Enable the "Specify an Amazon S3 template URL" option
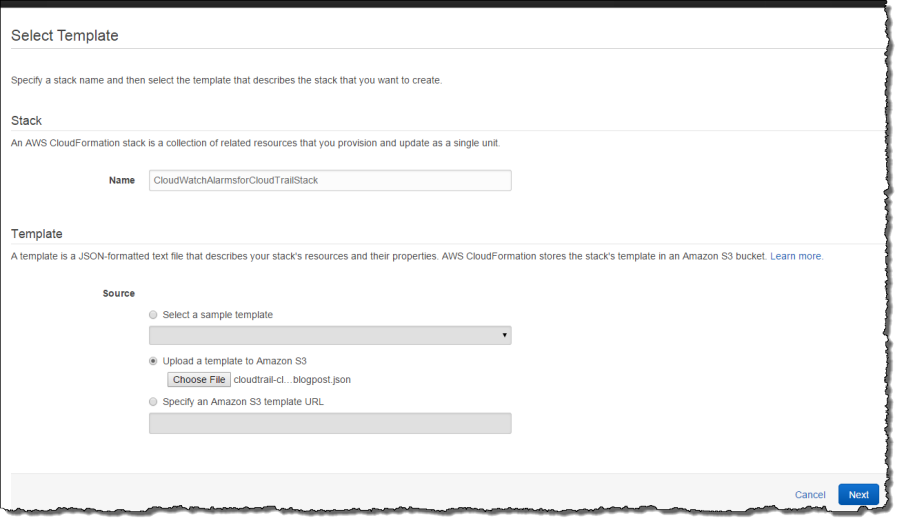The image size is (900, 522). click(x=153, y=402)
